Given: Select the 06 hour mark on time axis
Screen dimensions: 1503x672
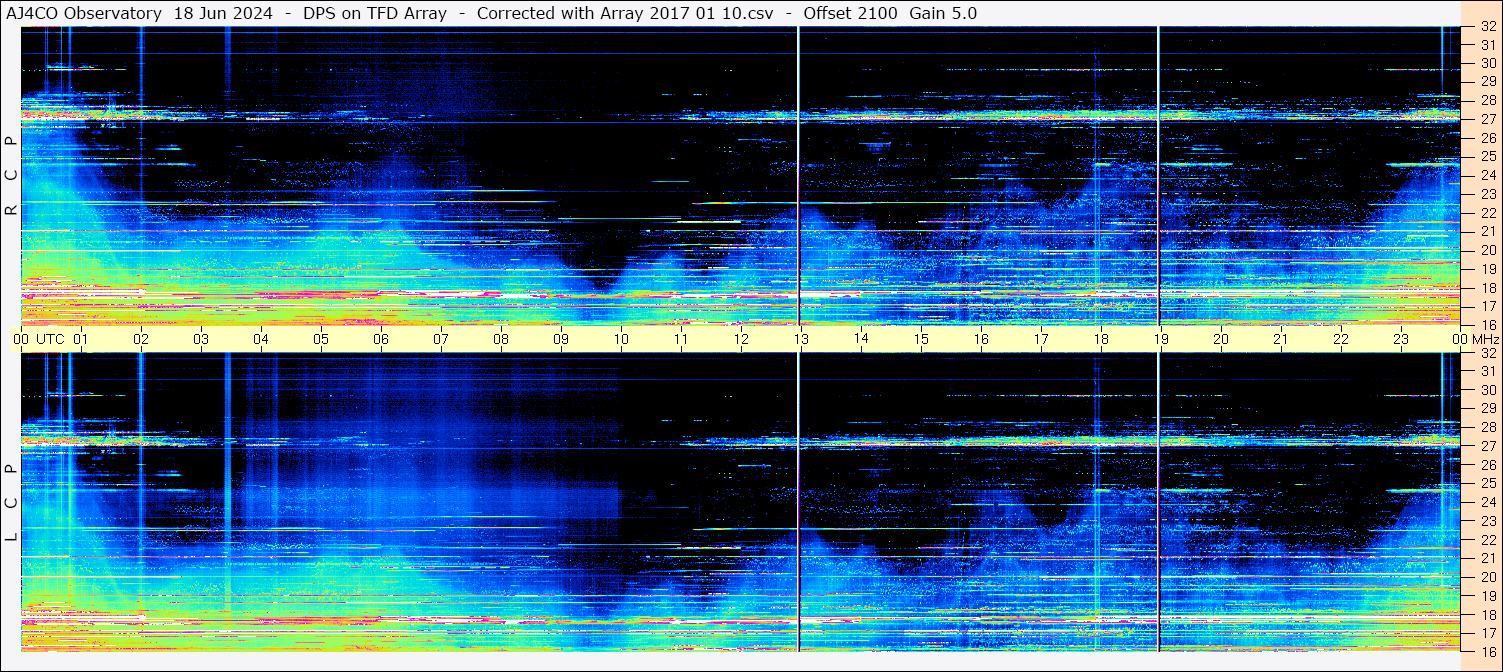Looking at the screenshot, I should 381,339.
